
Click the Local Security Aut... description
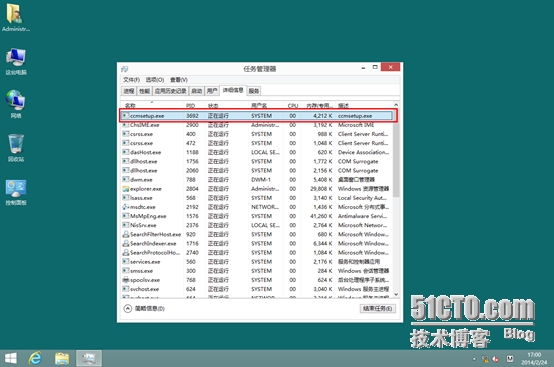point(362,198)
